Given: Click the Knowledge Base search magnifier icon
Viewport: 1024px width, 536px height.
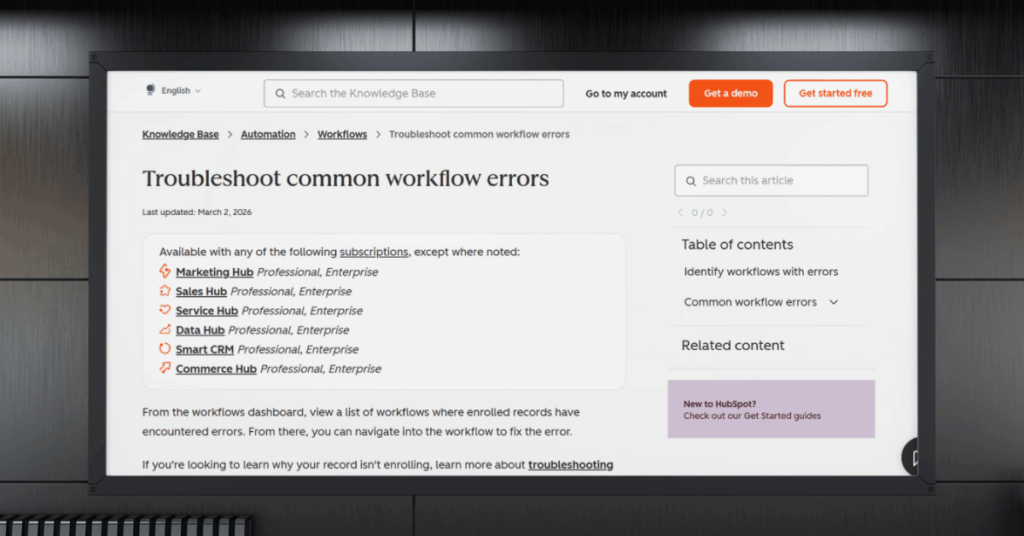Looking at the screenshot, I should pos(280,94).
